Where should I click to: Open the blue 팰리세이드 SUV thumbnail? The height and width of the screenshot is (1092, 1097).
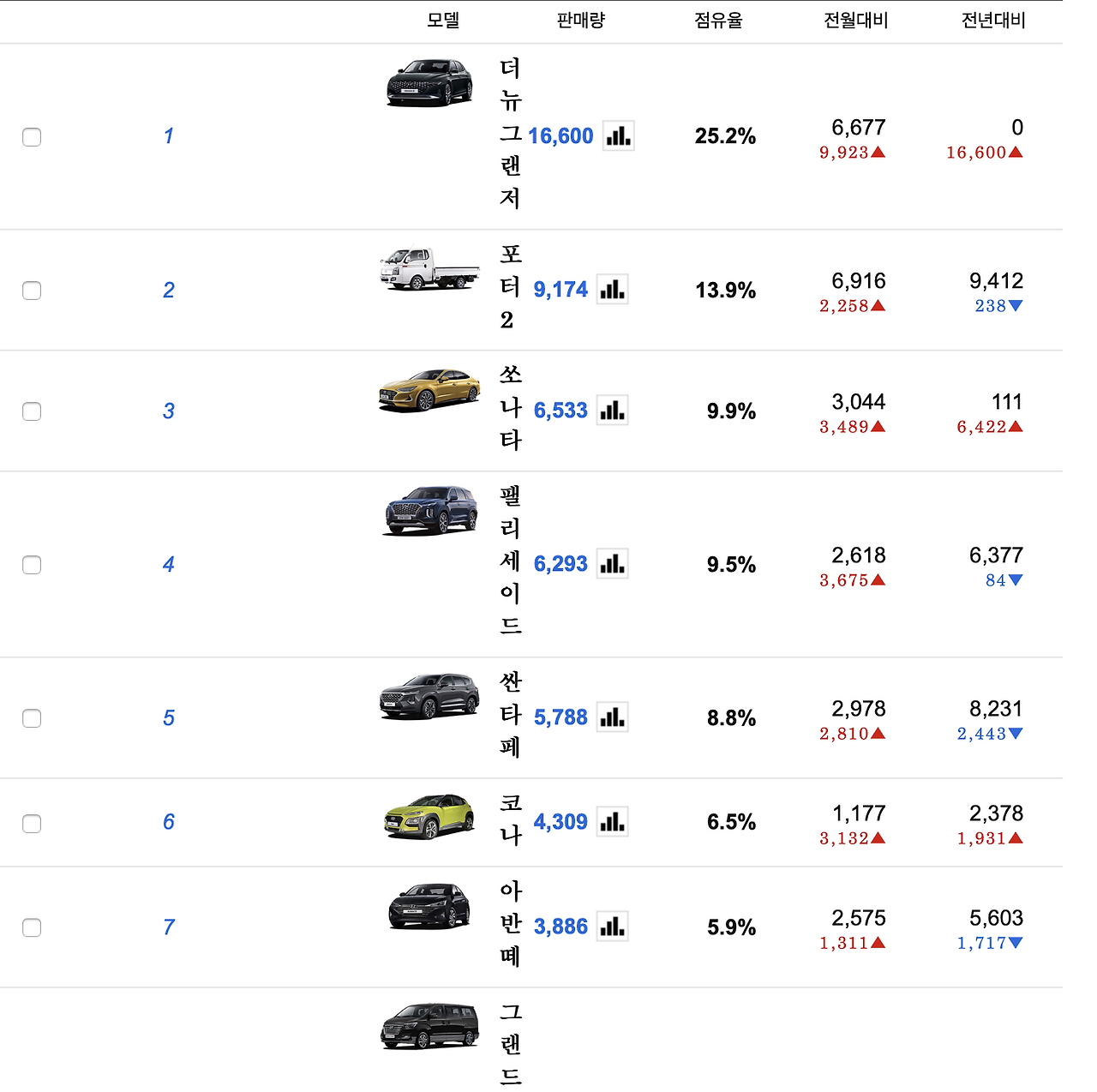point(430,511)
